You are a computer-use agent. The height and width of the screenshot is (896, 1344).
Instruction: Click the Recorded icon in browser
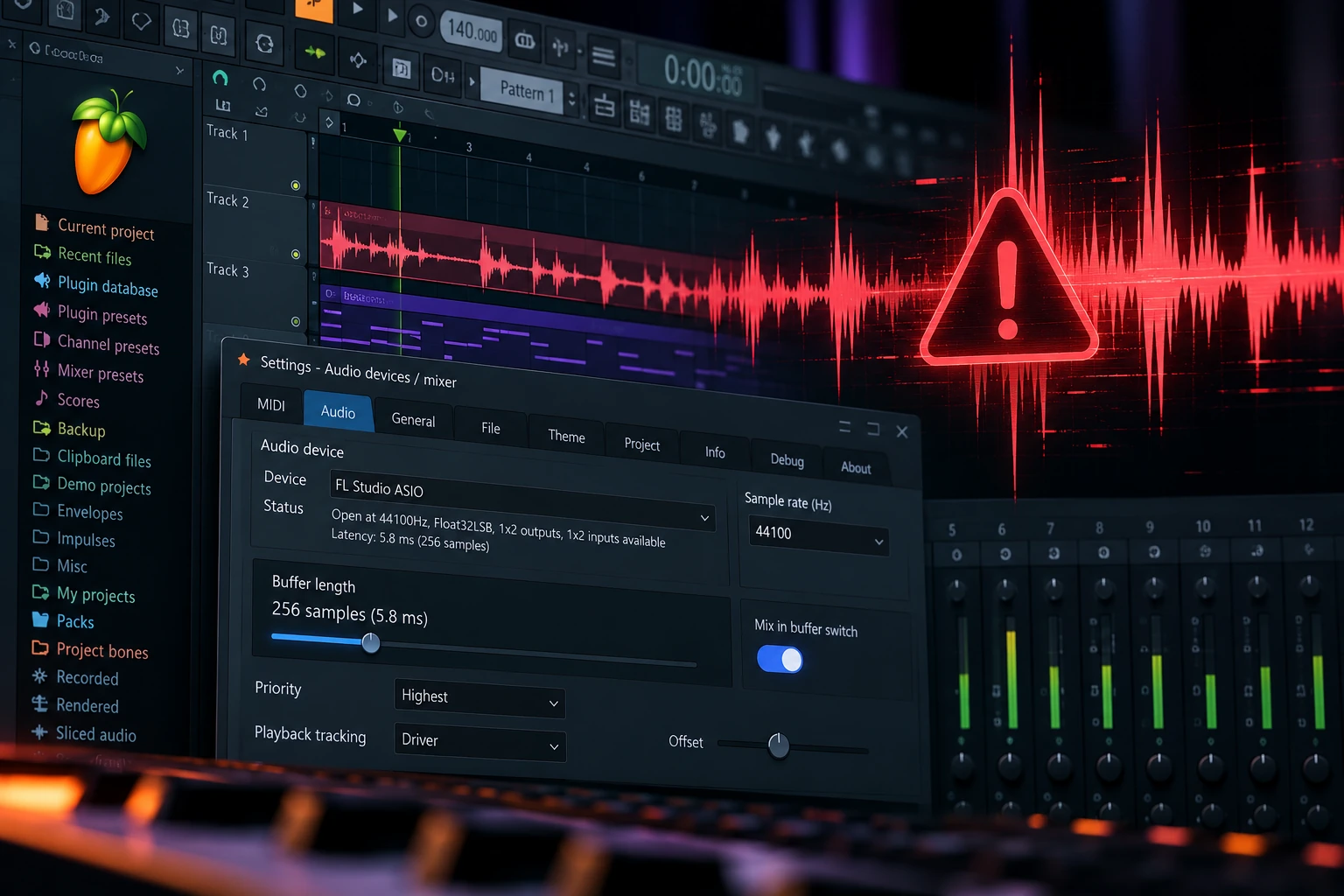coord(39,675)
